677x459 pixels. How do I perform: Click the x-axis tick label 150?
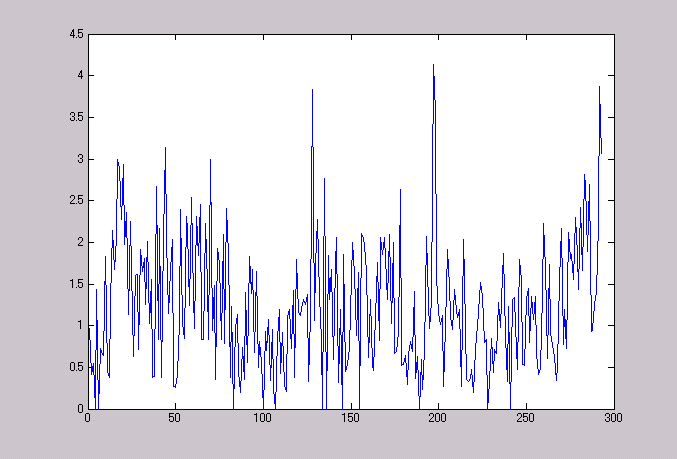click(x=350, y=419)
